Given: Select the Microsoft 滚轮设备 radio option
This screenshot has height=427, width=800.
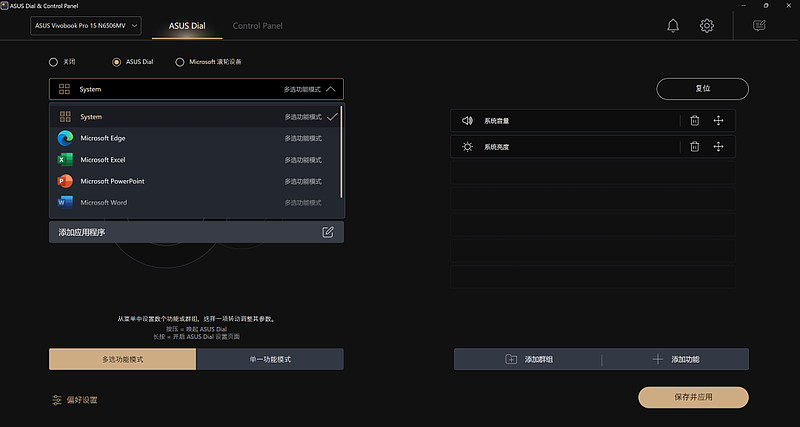Looking at the screenshot, I should [180, 62].
